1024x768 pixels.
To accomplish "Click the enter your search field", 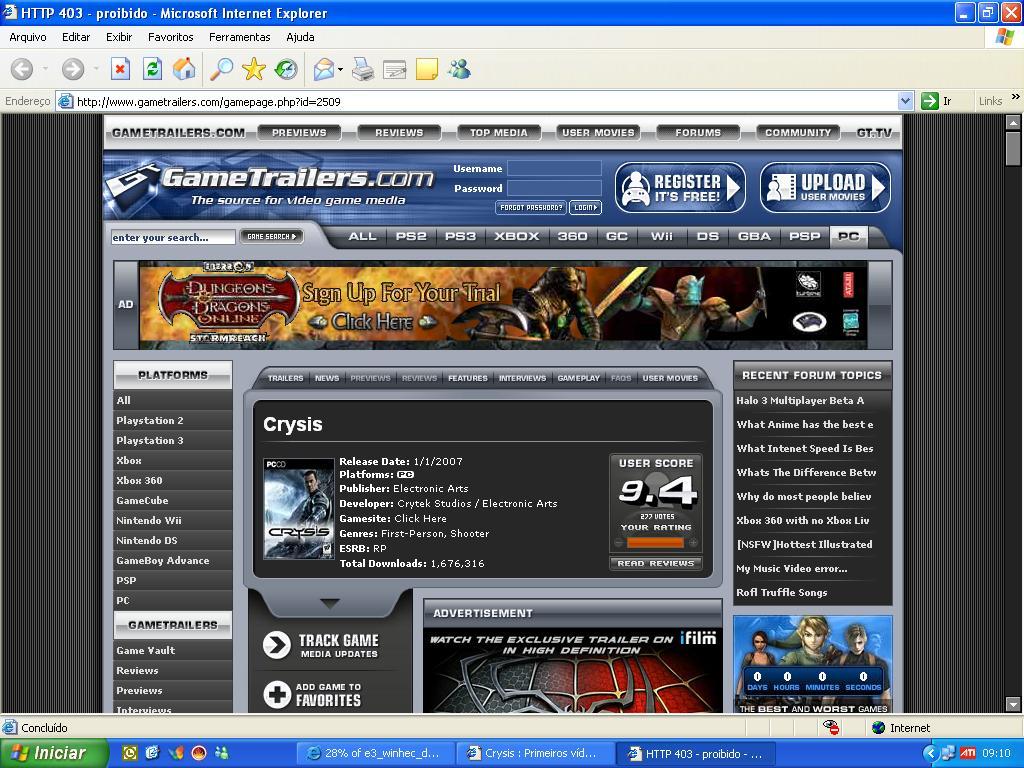I will [x=172, y=237].
